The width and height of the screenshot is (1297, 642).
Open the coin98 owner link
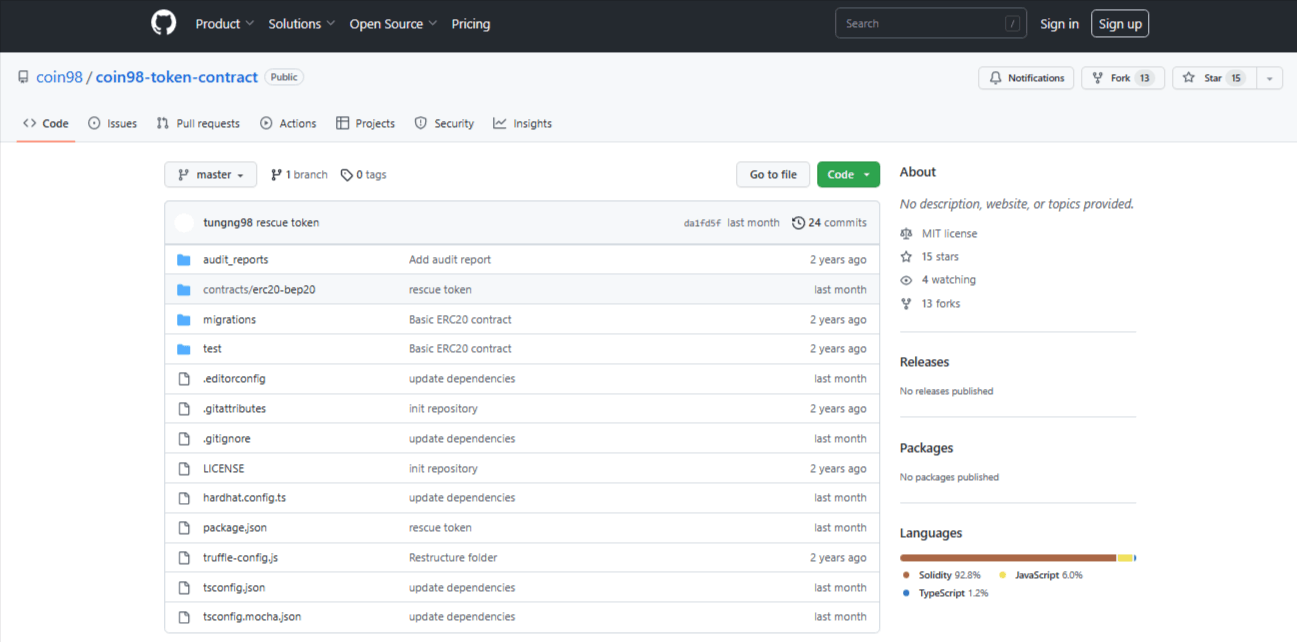[x=59, y=77]
